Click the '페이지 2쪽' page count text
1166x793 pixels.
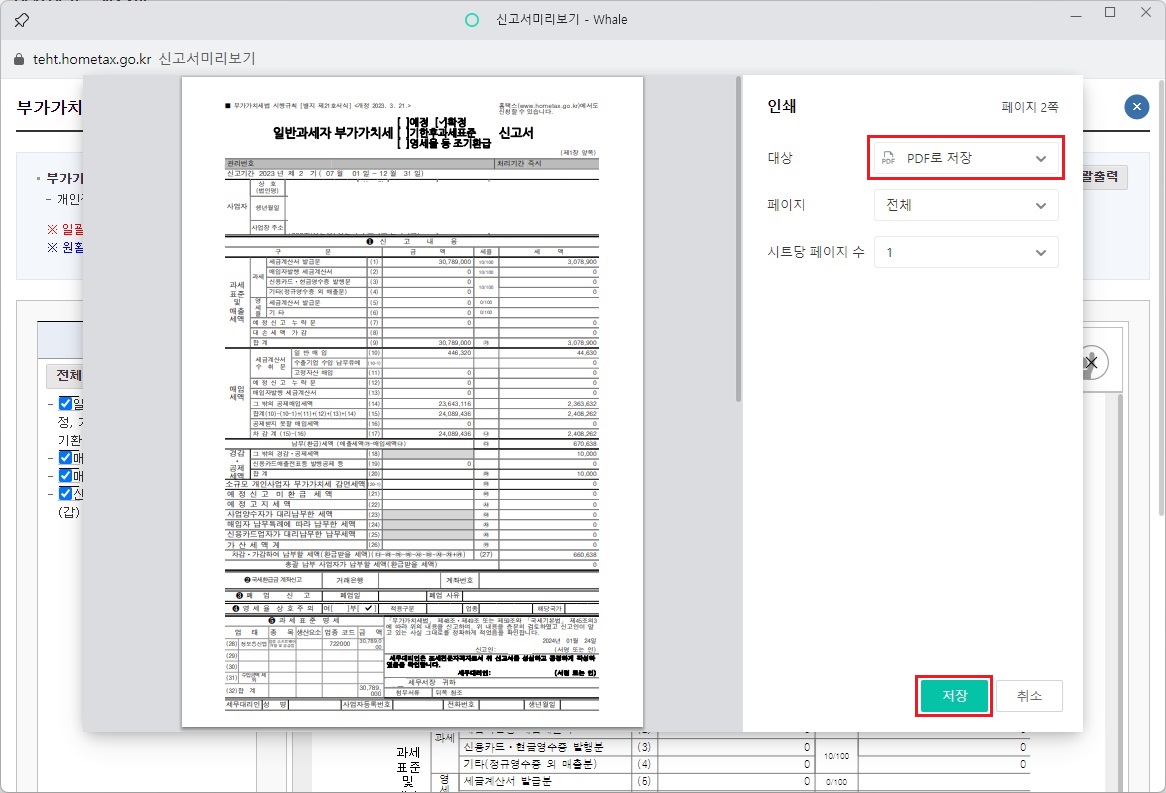point(1029,107)
